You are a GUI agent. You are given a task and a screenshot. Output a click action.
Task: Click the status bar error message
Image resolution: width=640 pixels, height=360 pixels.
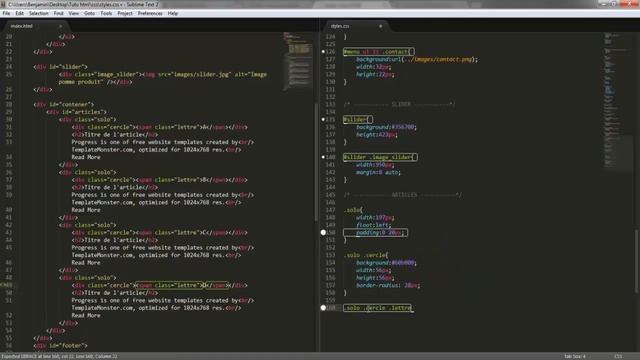click(x=60, y=356)
